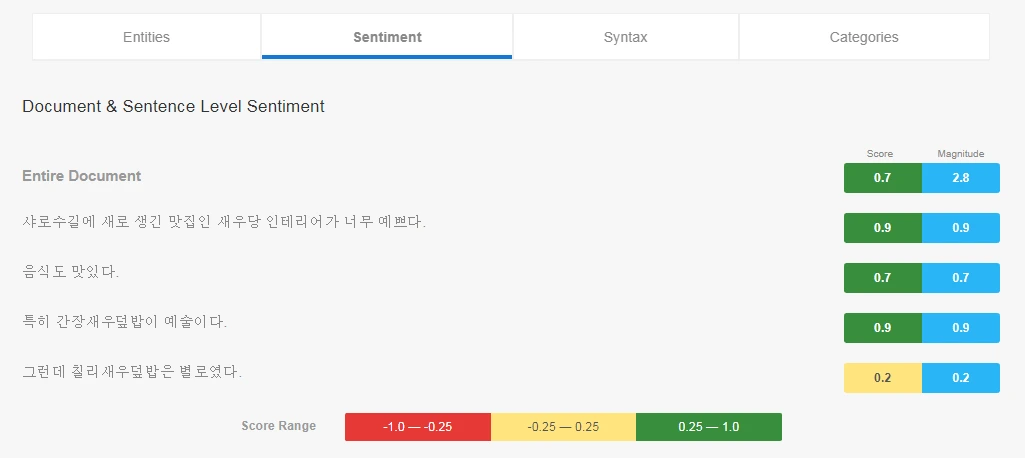Click the Entire Document magnitude 2.8 badge
The height and width of the screenshot is (458, 1025).
tap(960, 178)
